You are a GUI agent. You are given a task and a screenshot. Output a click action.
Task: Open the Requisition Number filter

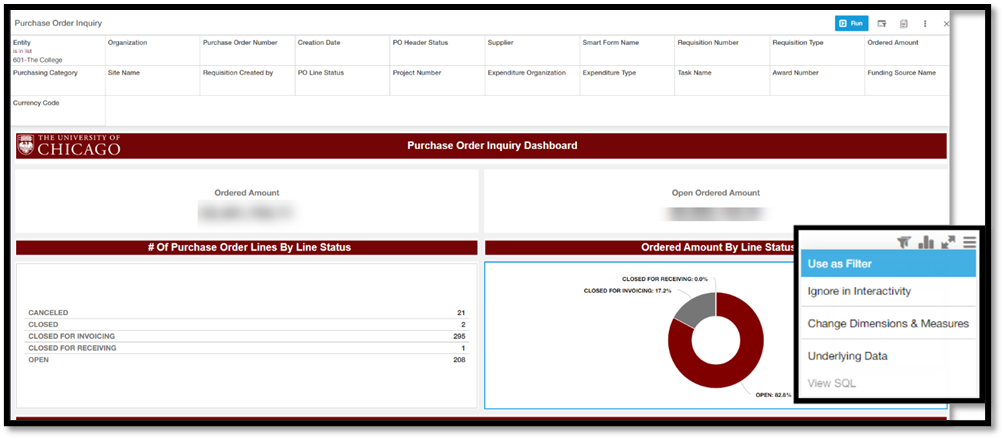(x=722, y=51)
